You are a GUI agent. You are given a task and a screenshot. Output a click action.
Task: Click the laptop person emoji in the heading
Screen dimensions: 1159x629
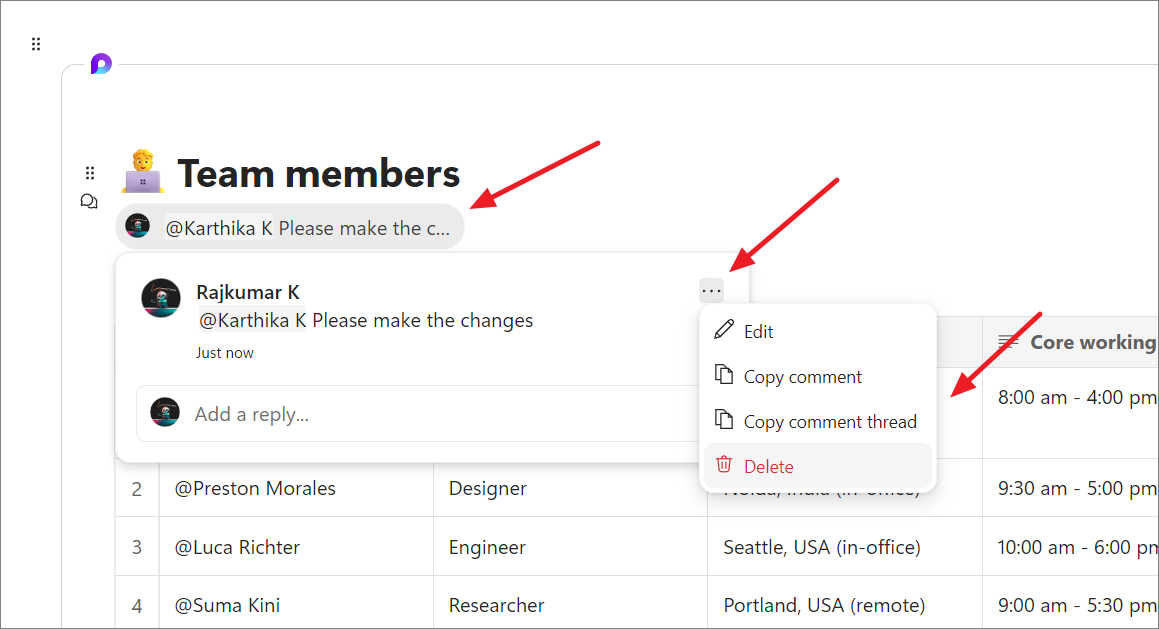tap(143, 172)
